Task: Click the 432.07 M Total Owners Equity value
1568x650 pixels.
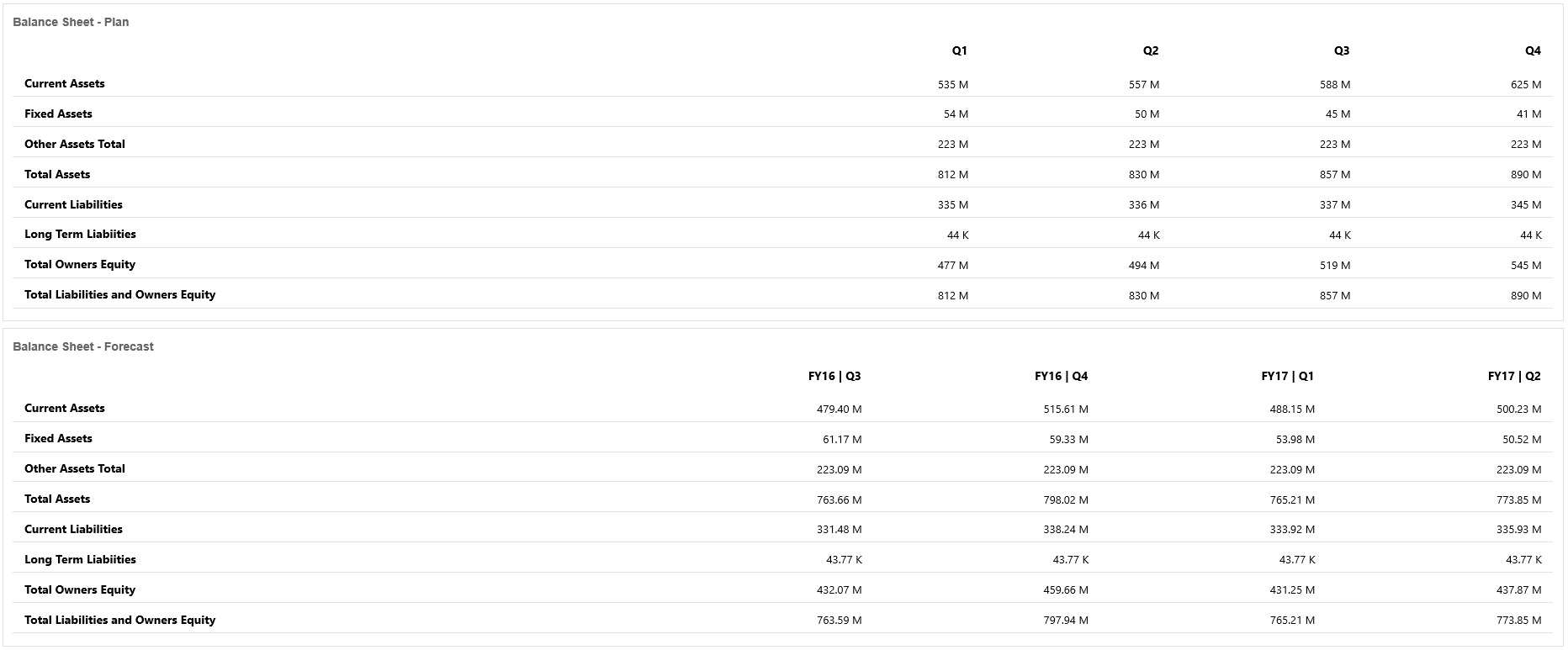Action: click(839, 591)
